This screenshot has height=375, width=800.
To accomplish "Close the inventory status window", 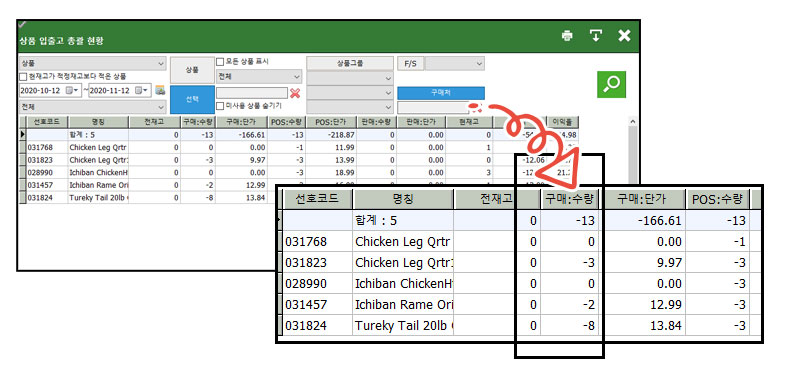I will click(624, 36).
